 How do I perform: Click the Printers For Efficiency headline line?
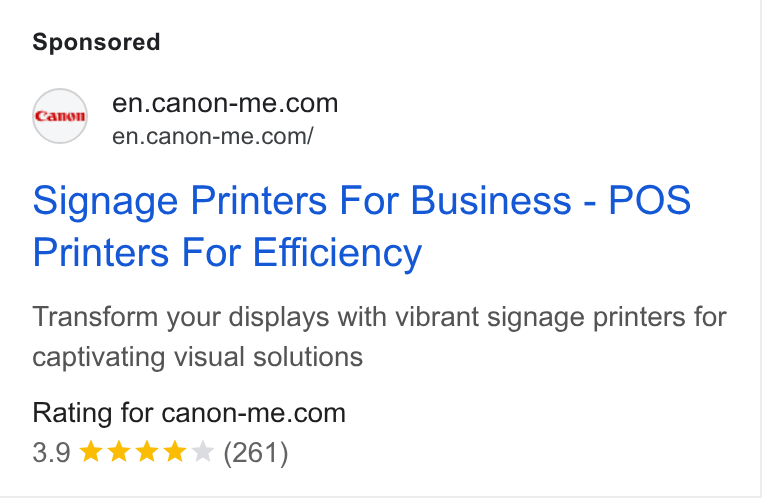pos(227,253)
